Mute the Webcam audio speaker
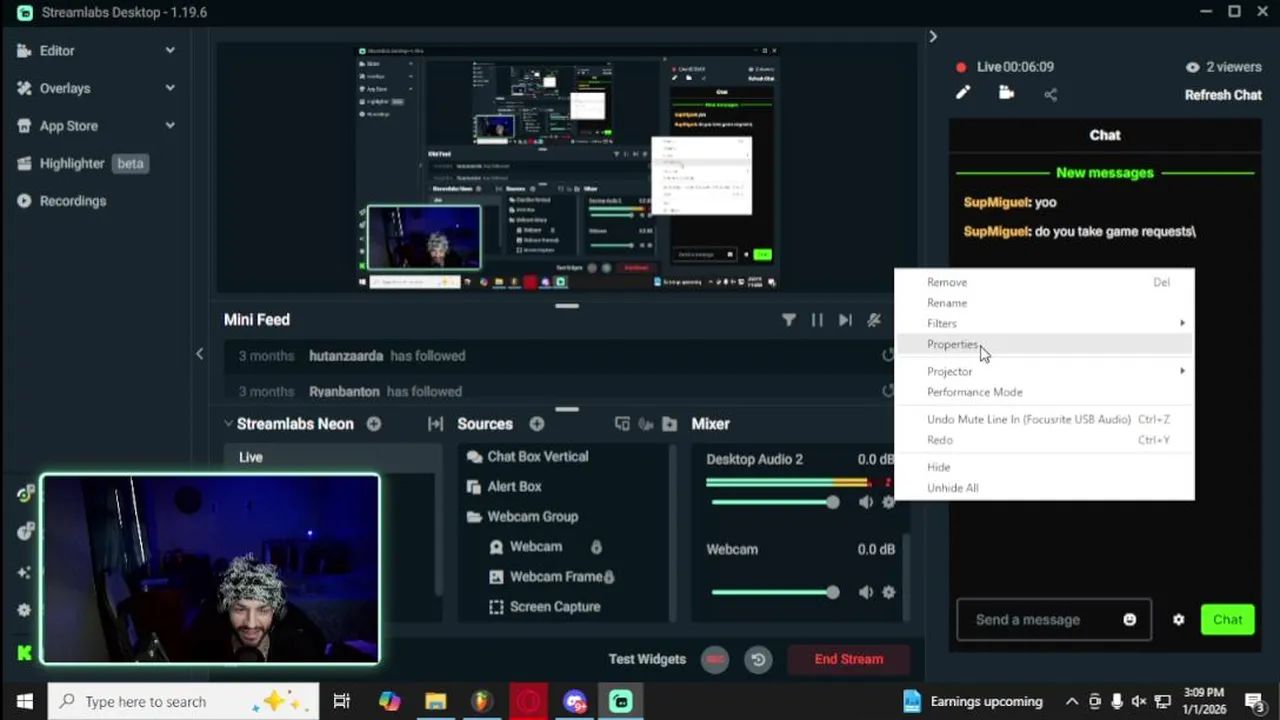The width and height of the screenshot is (1280, 720). point(866,592)
